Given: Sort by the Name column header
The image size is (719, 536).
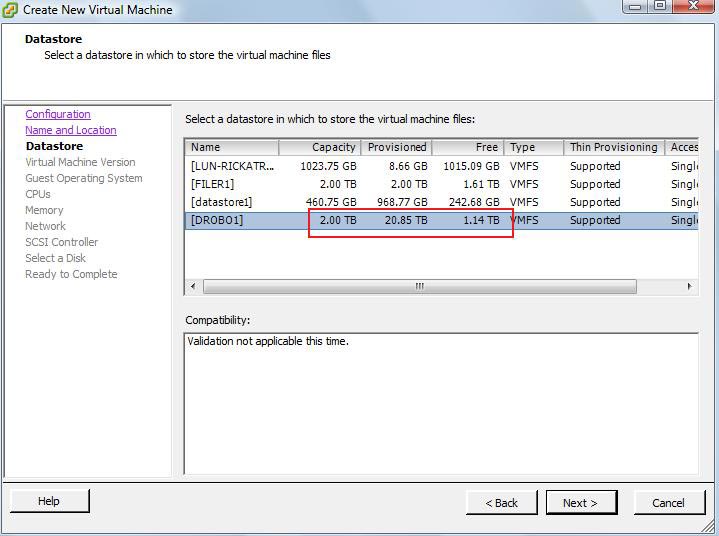Looking at the screenshot, I should tap(232, 147).
